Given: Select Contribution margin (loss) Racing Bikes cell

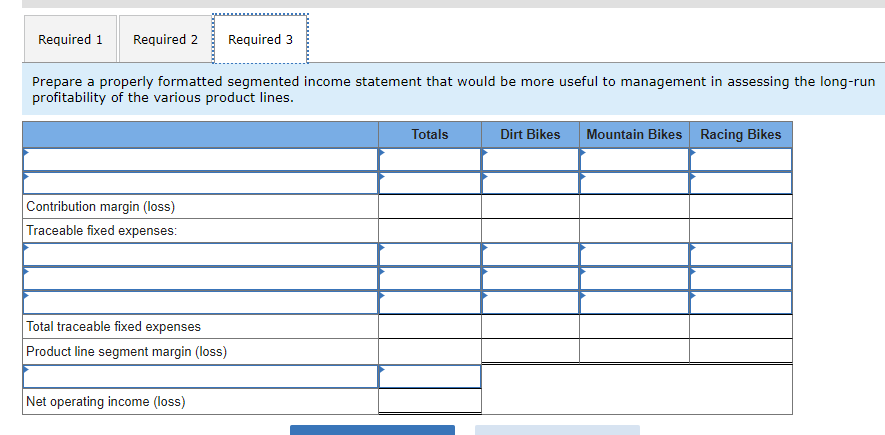Looking at the screenshot, I should (x=741, y=207).
